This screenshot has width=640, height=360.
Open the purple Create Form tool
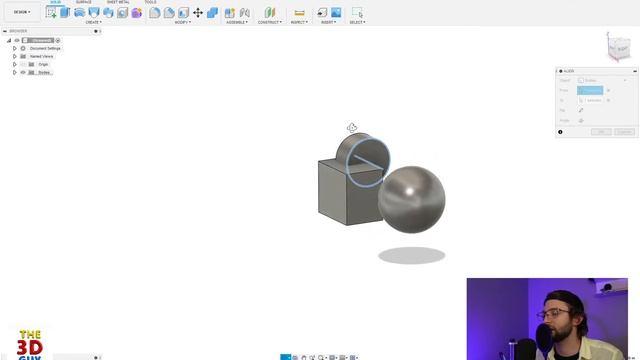[x=137, y=13]
